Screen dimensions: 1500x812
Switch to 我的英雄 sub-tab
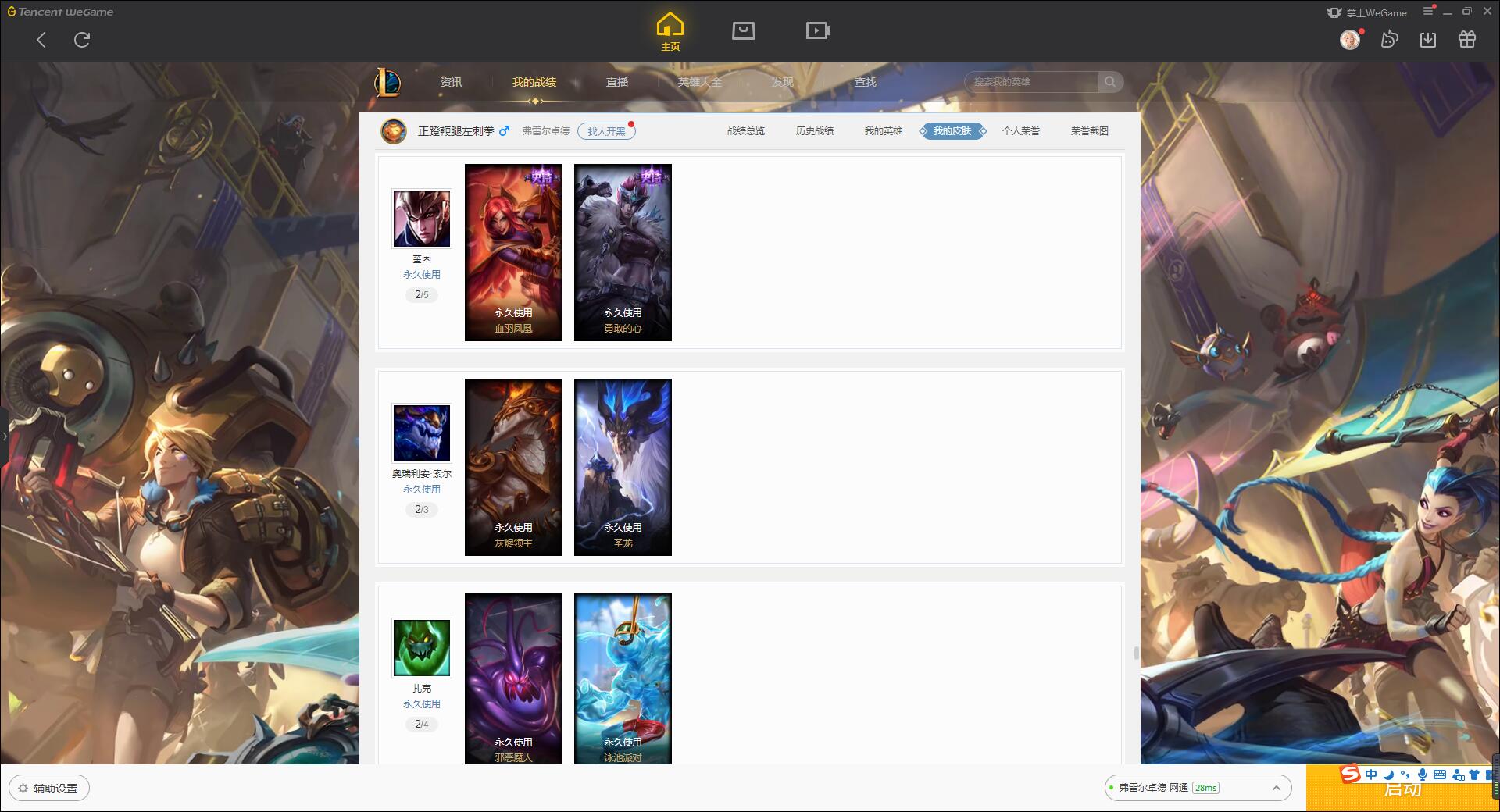click(x=884, y=131)
